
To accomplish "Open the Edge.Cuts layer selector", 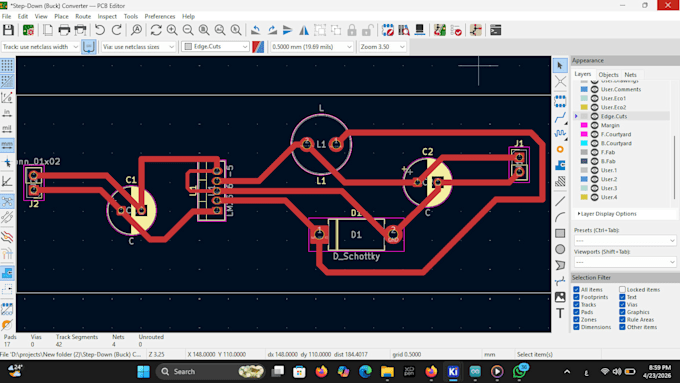I will (215, 46).
